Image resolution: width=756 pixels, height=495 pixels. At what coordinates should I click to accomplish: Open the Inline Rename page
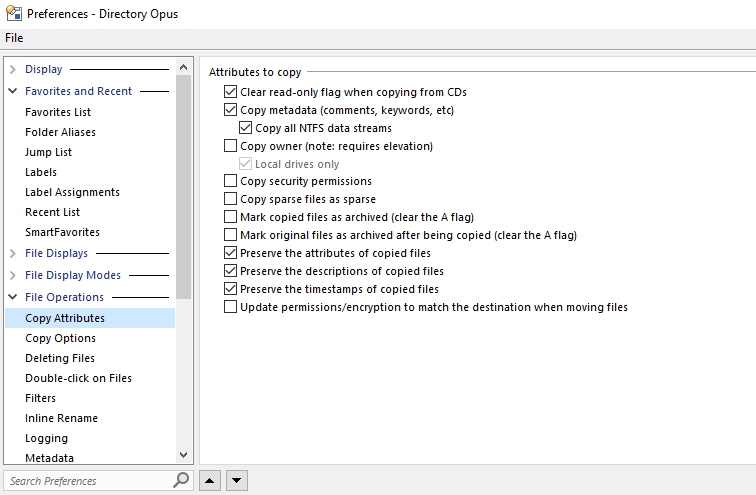click(61, 418)
